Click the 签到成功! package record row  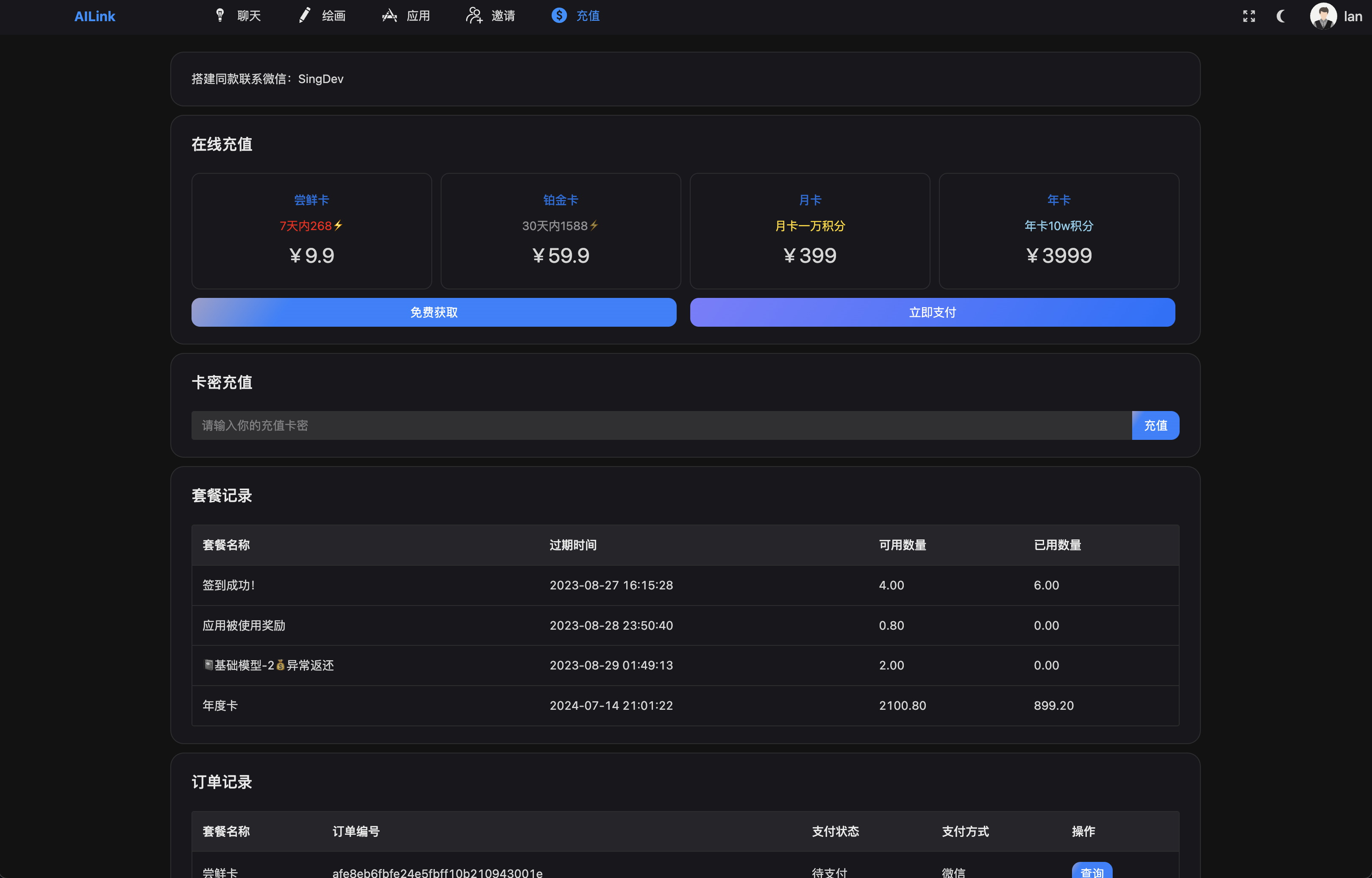(685, 586)
